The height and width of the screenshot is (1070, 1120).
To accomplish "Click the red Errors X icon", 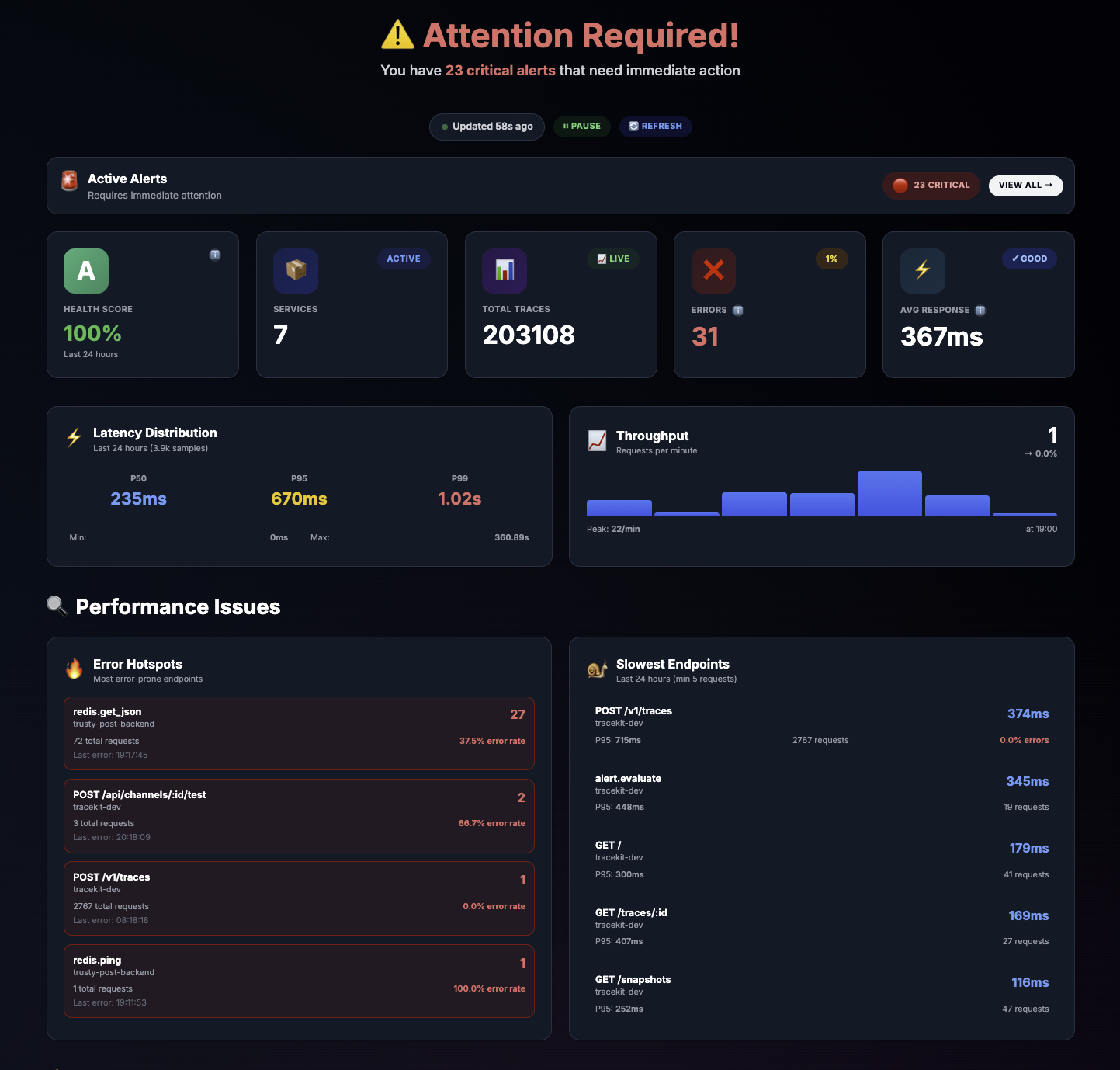I will click(713, 271).
